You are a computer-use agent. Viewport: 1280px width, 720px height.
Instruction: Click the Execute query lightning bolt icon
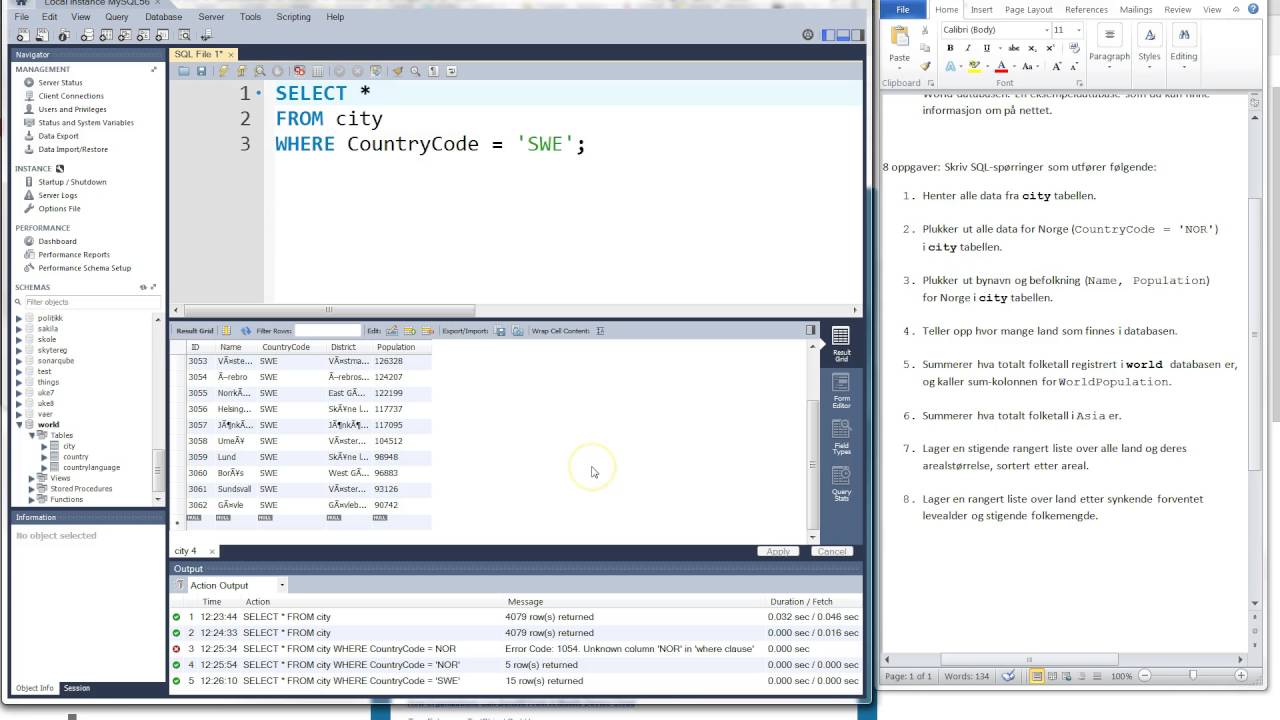tap(223, 71)
